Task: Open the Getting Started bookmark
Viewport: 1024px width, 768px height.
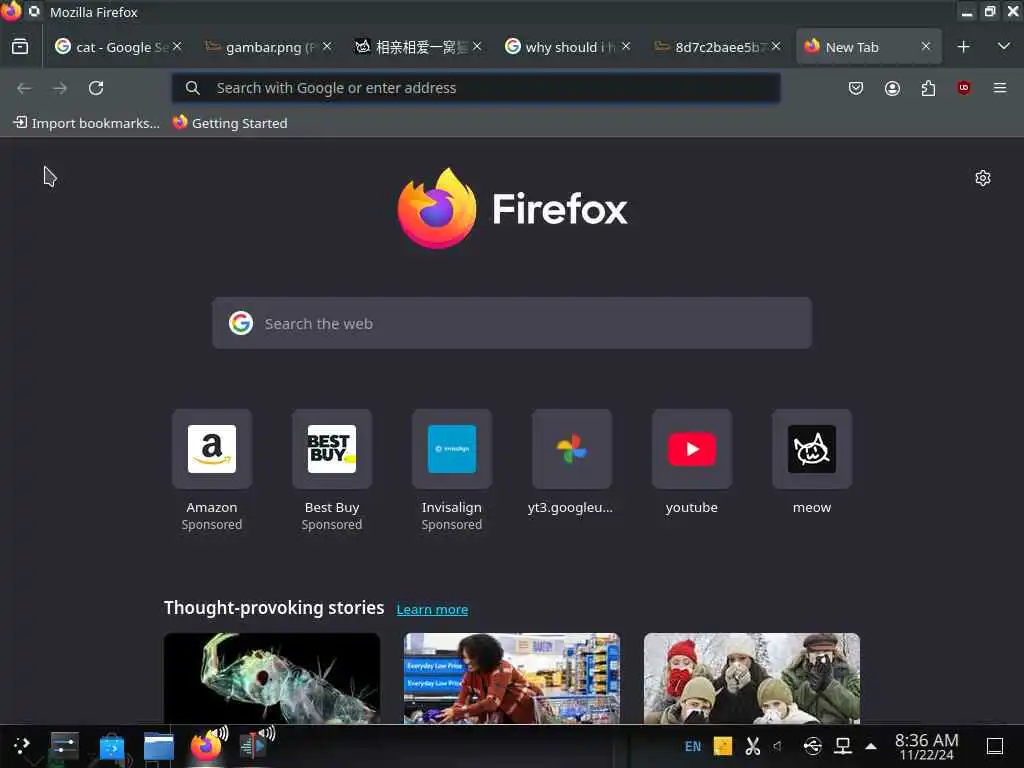Action: tap(230, 123)
